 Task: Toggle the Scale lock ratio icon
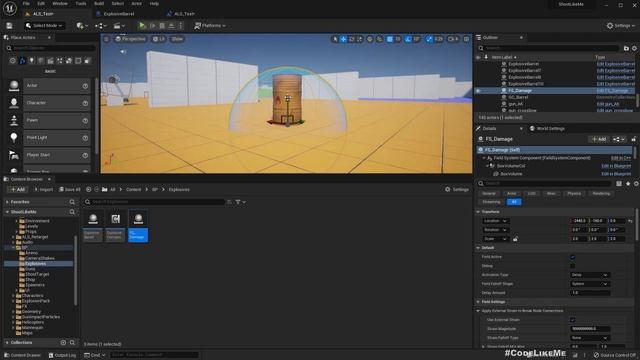(515, 239)
